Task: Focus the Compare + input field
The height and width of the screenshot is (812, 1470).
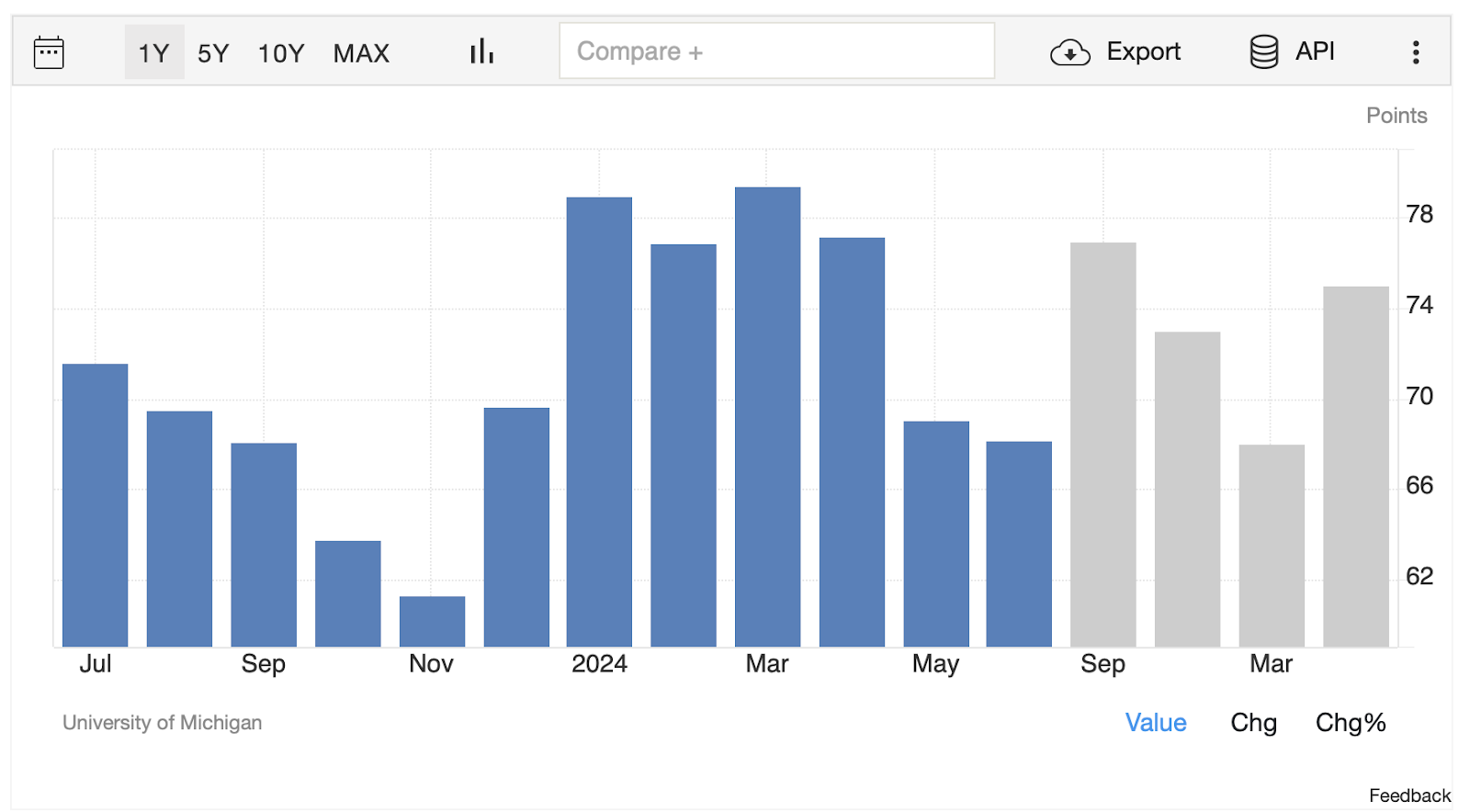Action: point(776,51)
